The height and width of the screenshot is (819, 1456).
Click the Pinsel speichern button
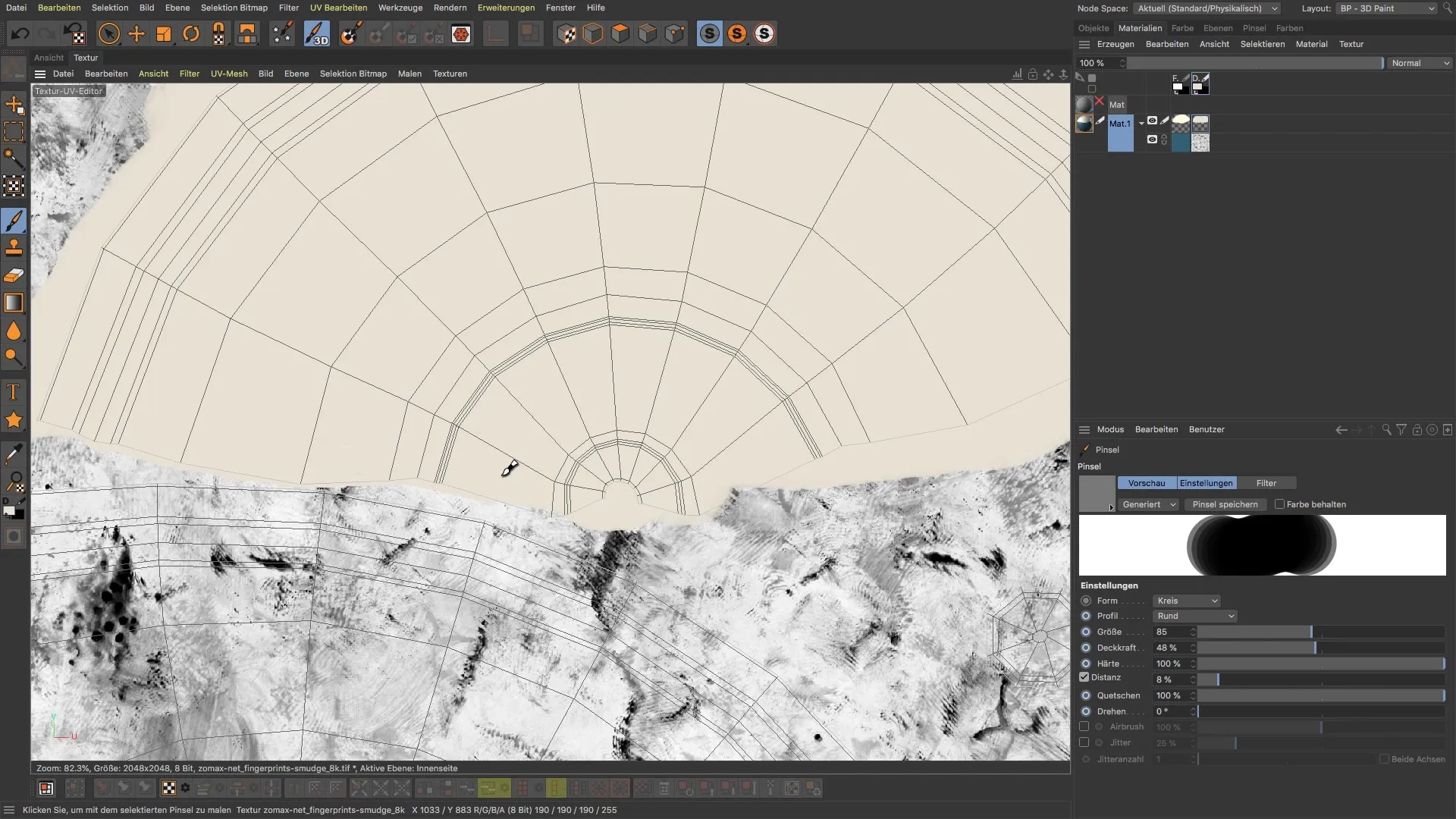1225,504
